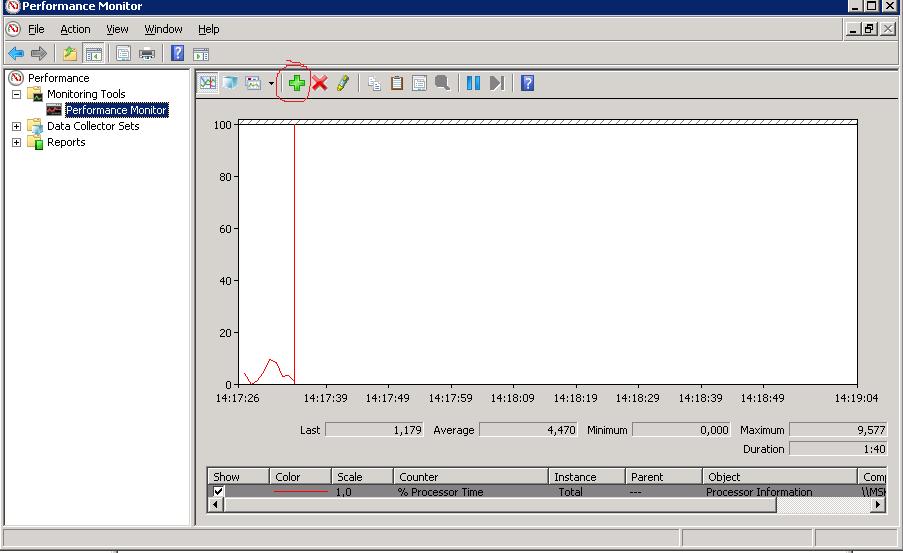The width and height of the screenshot is (903, 553).
Task: Click the Duration value field 1:40
Action: click(838, 449)
